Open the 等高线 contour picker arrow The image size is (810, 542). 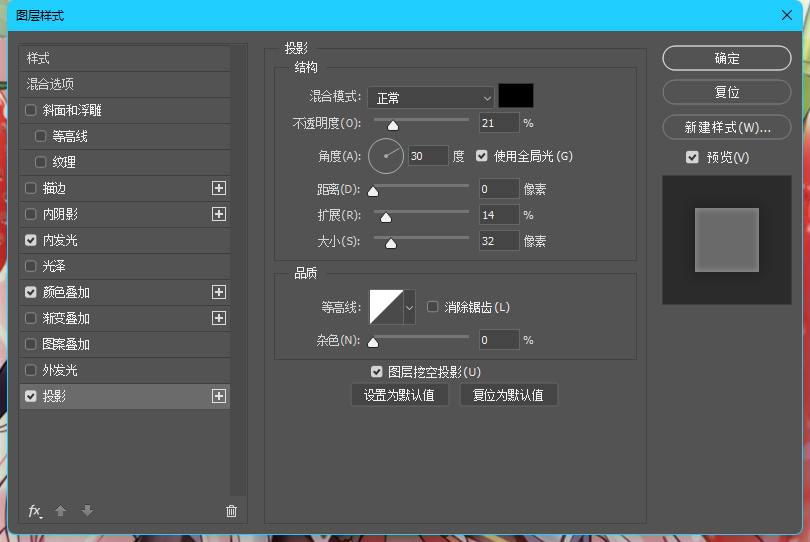409,307
